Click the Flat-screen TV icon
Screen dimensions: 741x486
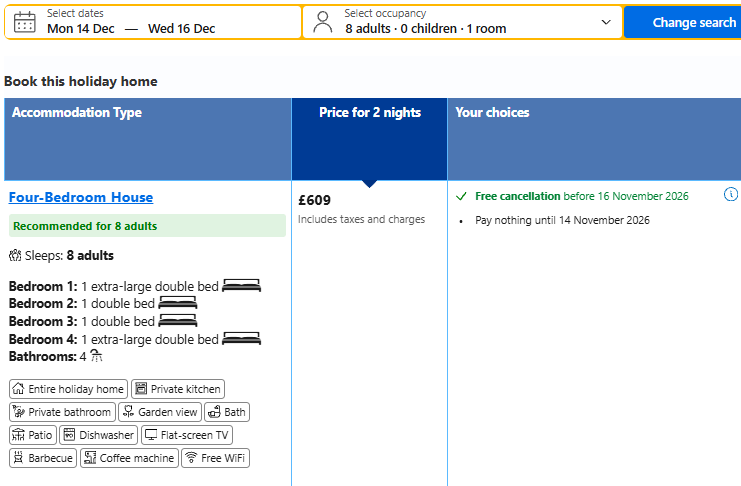pyautogui.click(x=151, y=434)
